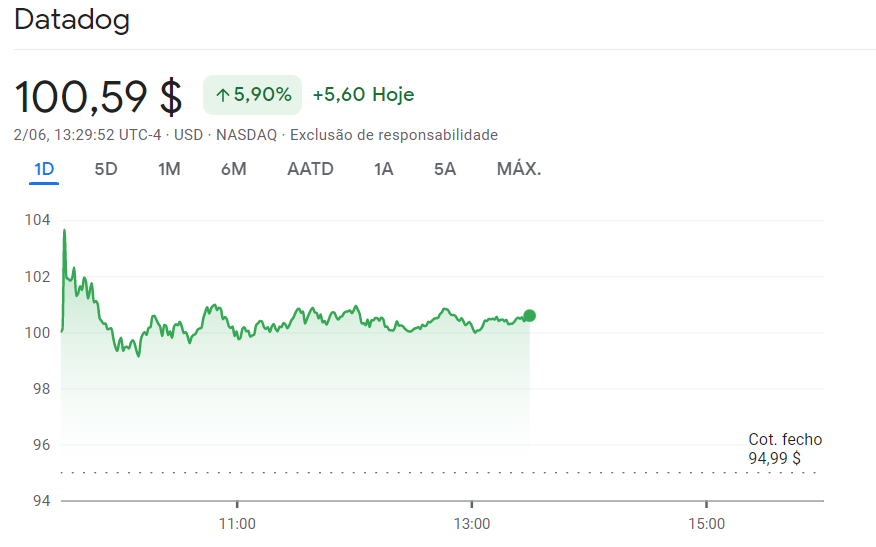Switch to the 1A one-year tab

coord(383,169)
